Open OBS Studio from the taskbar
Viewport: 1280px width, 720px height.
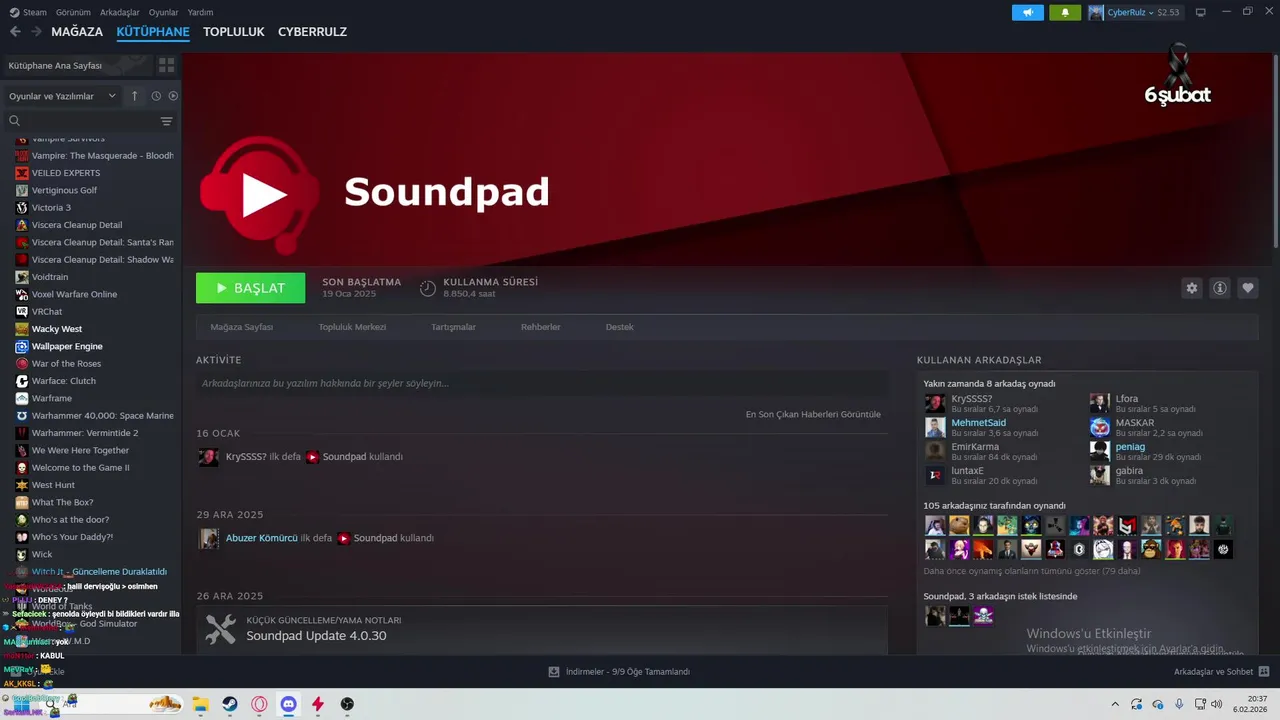pos(347,704)
